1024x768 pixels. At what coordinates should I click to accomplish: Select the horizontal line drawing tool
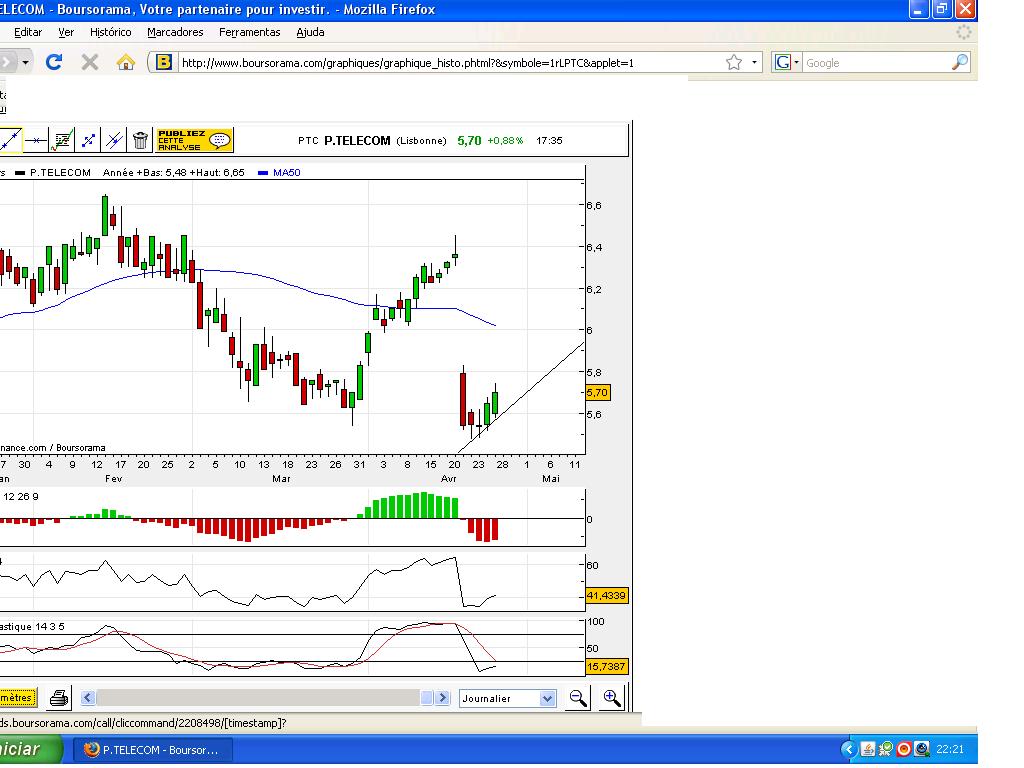[x=36, y=140]
